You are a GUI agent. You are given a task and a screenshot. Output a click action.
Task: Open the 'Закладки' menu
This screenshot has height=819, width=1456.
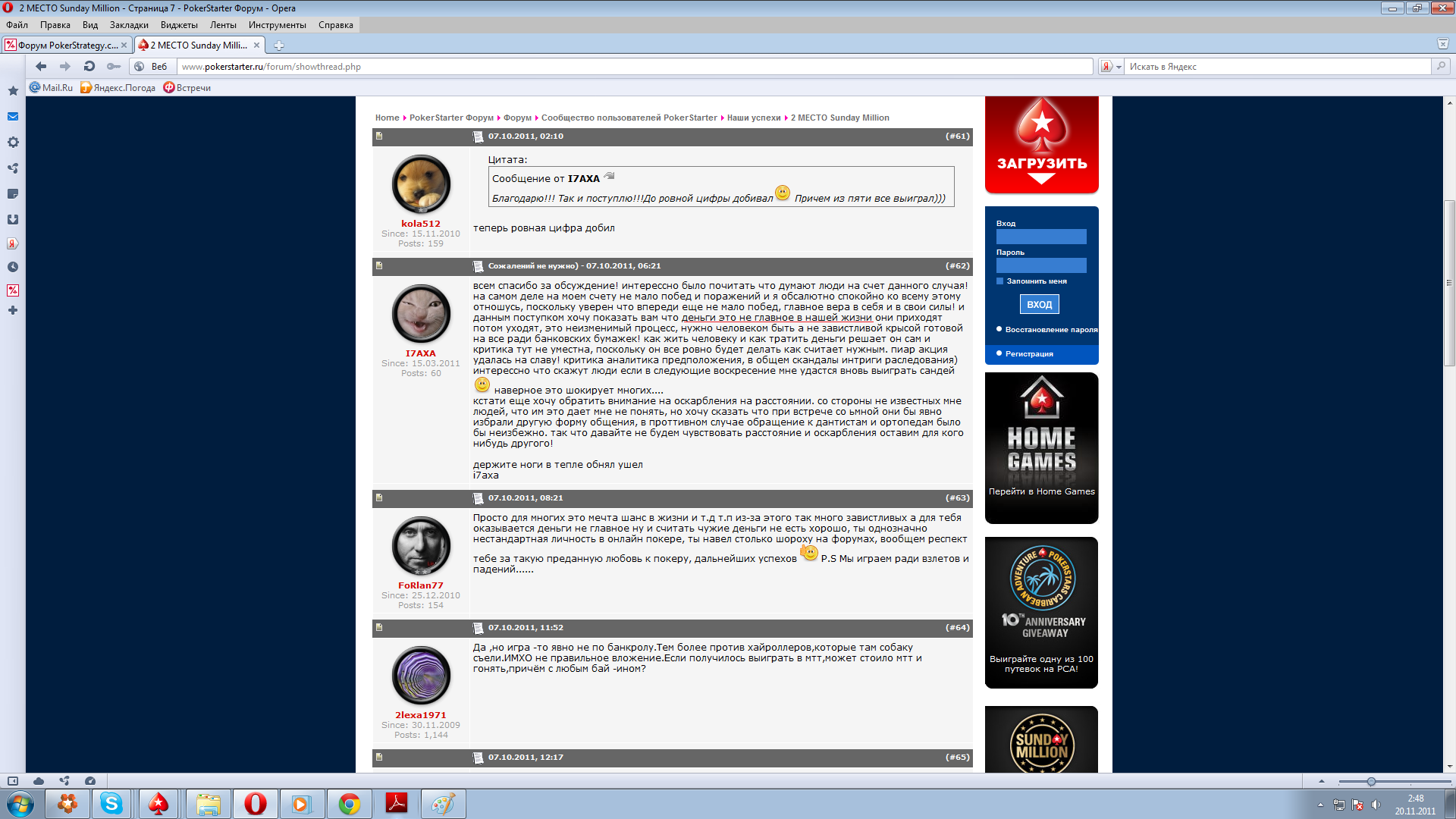point(128,25)
